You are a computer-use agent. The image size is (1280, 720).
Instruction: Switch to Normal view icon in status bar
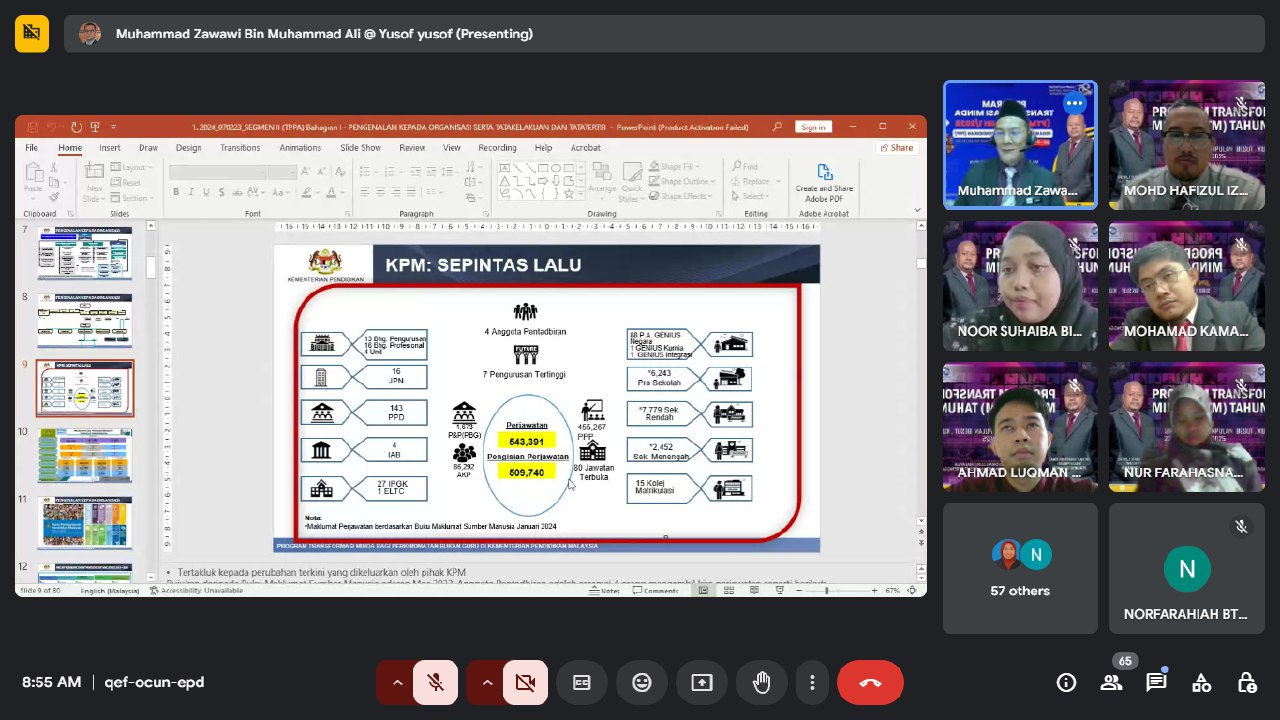703,590
